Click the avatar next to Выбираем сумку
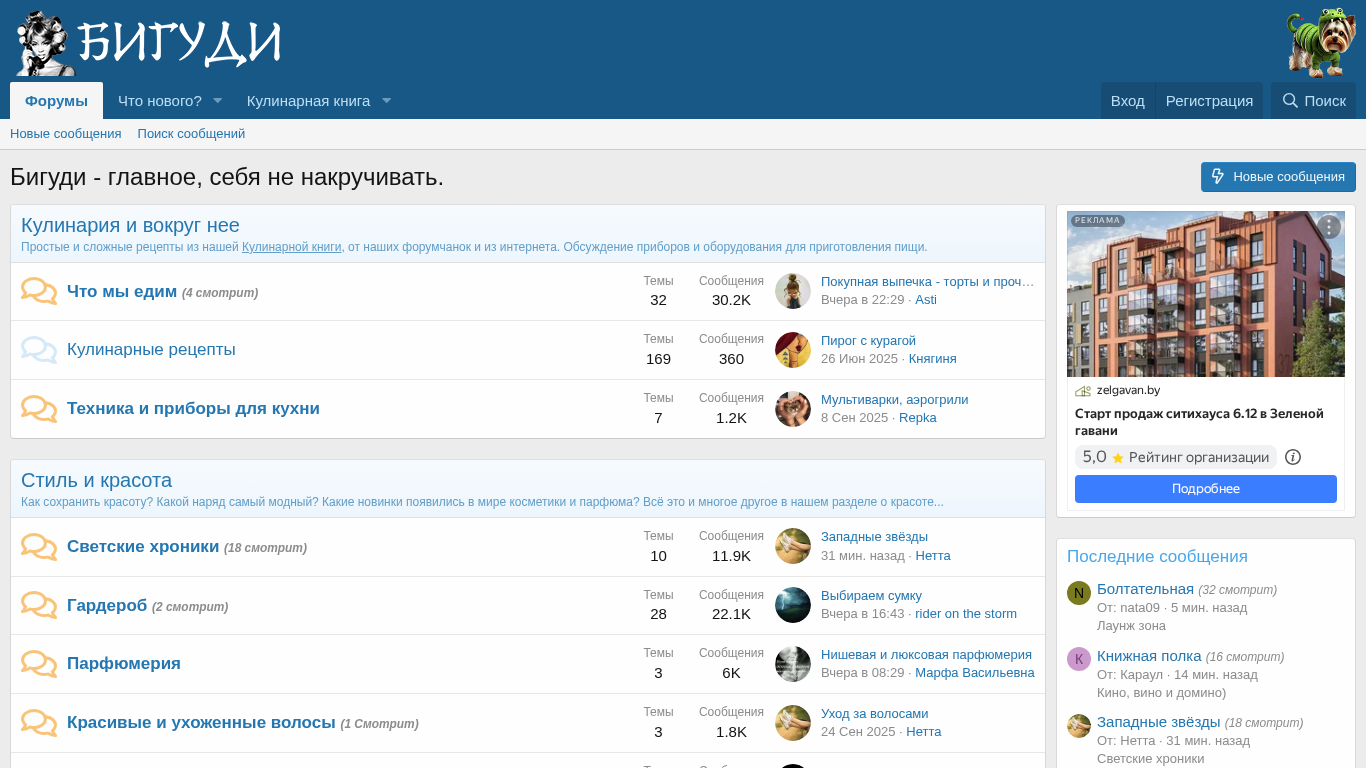Image resolution: width=1366 pixels, height=768 pixels. [x=793, y=605]
